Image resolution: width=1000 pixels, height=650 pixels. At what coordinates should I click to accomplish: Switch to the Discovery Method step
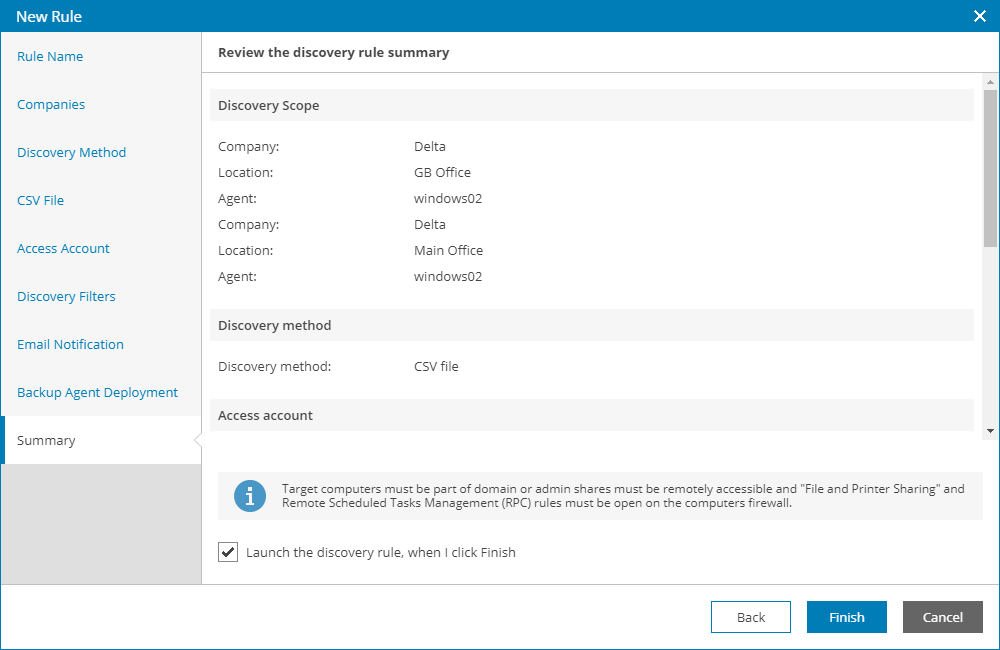[x=72, y=153]
